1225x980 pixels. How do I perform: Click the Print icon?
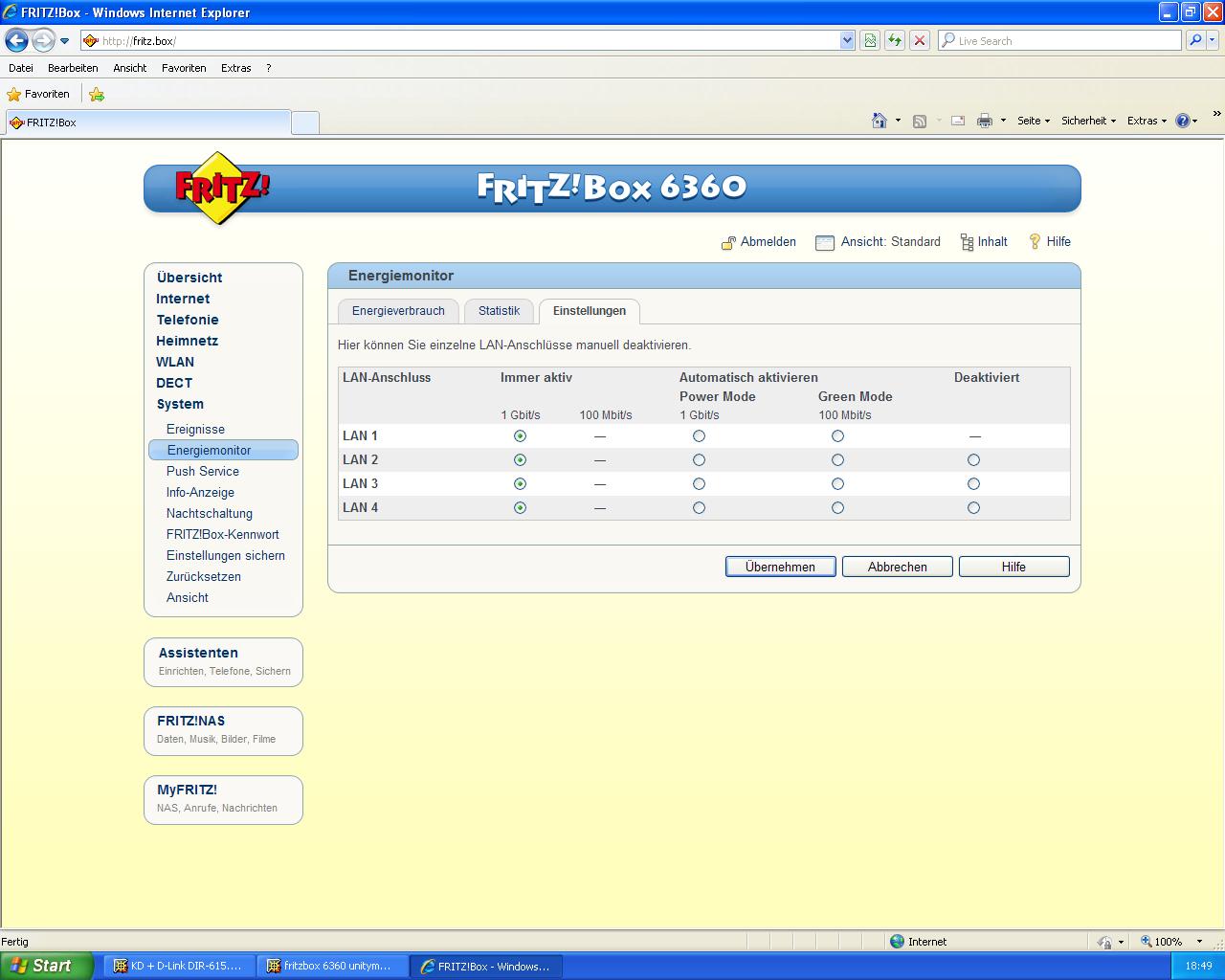pyautogui.click(x=984, y=121)
